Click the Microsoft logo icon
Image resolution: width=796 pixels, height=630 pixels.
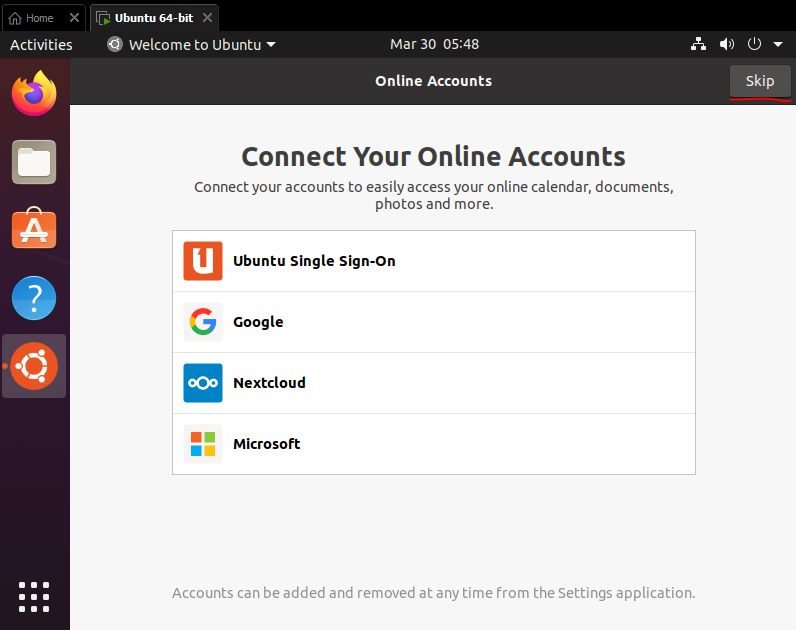(203, 444)
